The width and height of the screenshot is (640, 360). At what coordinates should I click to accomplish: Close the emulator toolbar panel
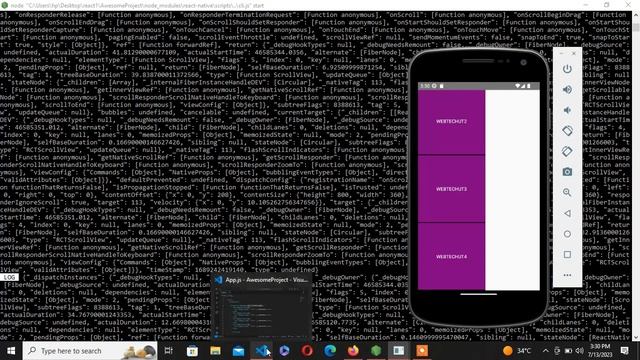tap(574, 53)
